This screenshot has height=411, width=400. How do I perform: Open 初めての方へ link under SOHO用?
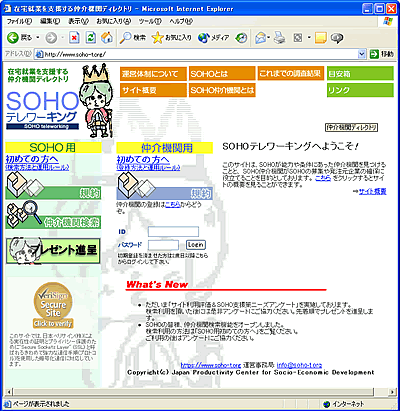coord(32,159)
